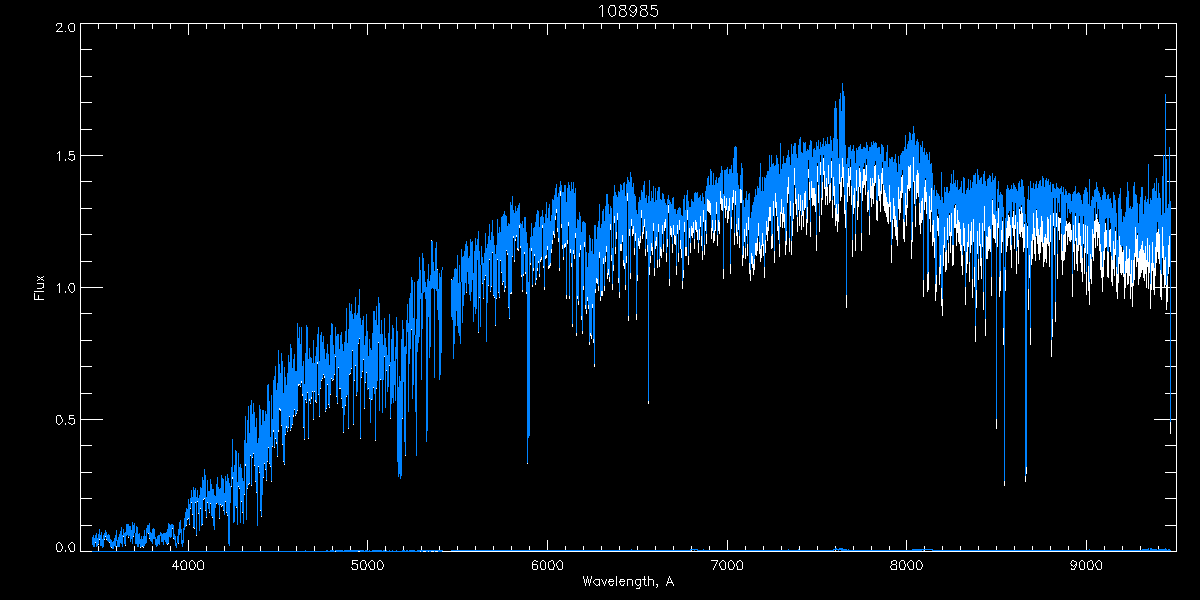
Task: Click the 5000 x-axis tick label
Action: click(368, 566)
